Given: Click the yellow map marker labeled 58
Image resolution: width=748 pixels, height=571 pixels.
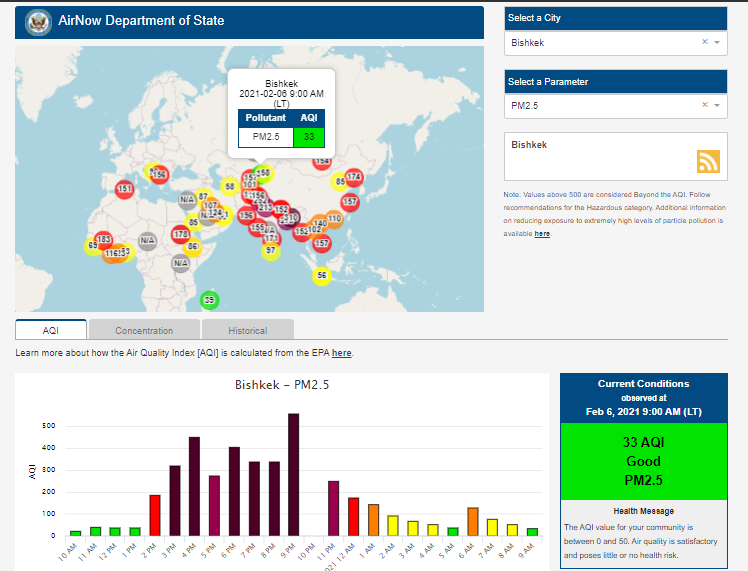Looking at the screenshot, I should [230, 186].
